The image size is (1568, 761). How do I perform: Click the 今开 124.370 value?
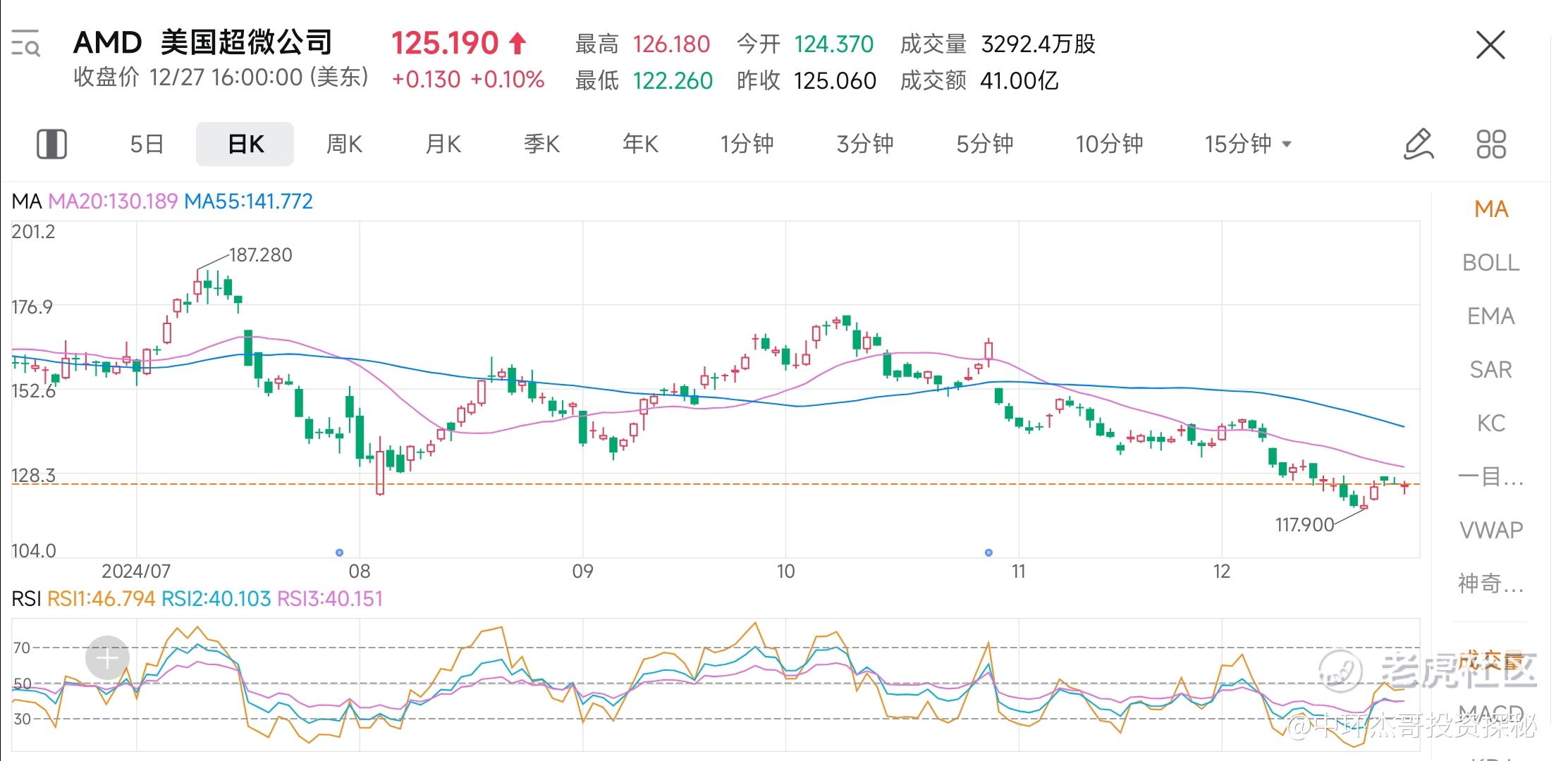coord(834,44)
